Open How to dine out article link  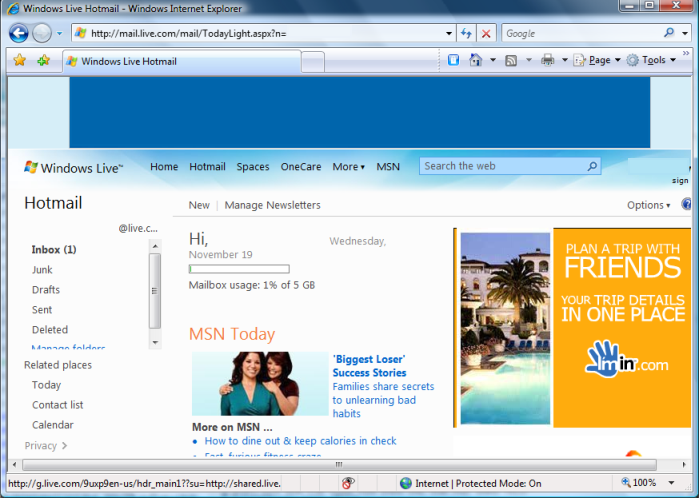(x=300, y=441)
